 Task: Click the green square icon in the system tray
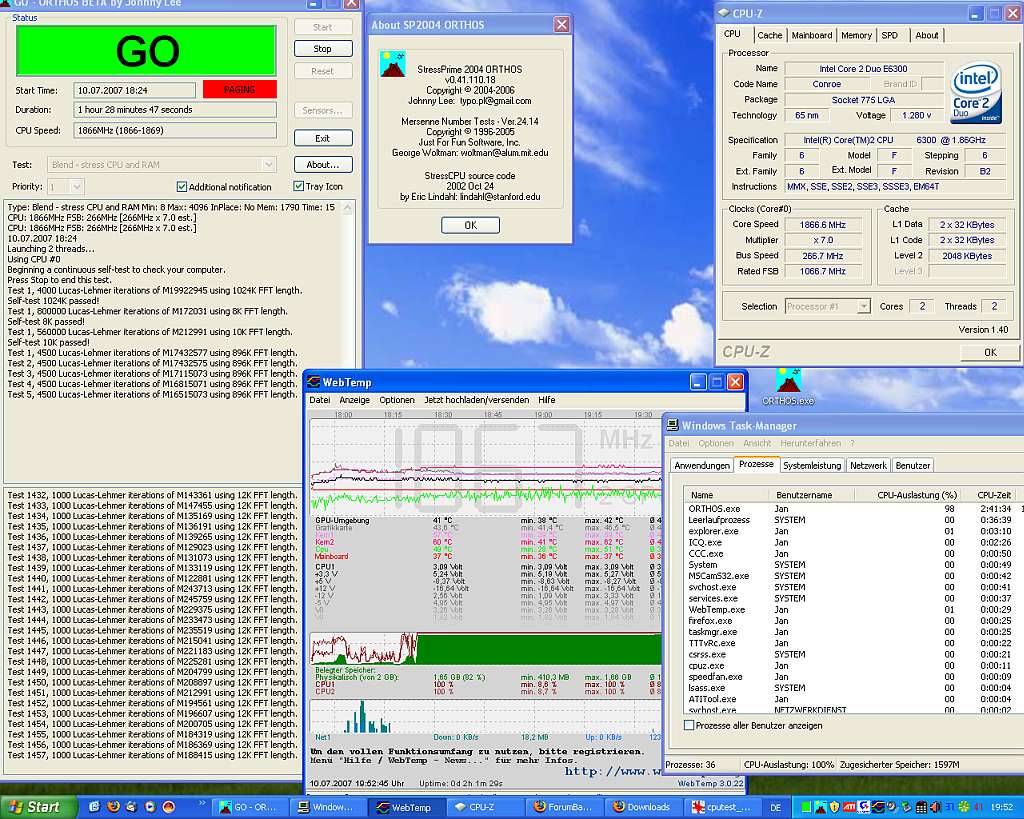[x=806, y=807]
